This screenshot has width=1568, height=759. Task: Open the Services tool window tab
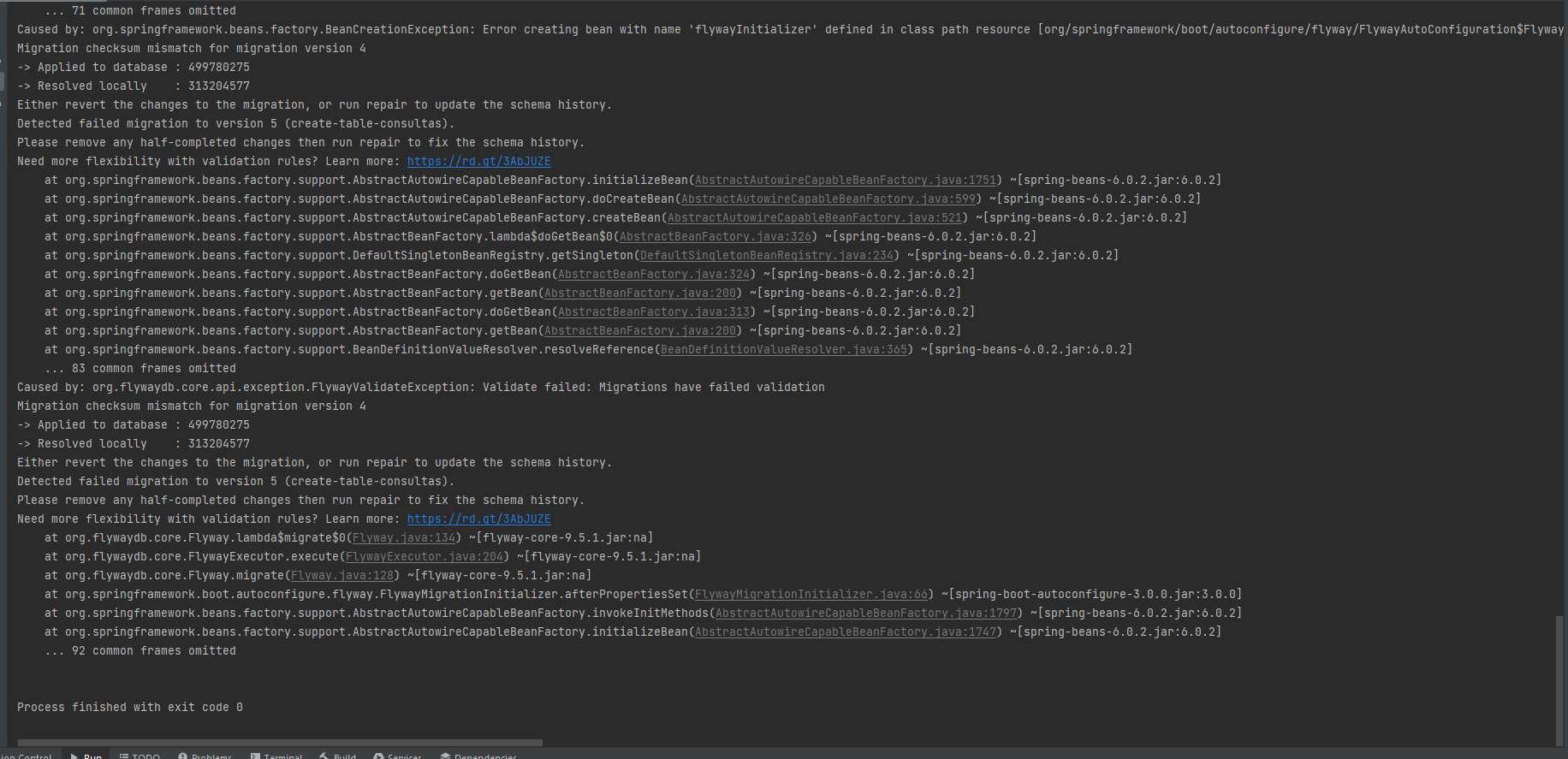tap(398, 756)
